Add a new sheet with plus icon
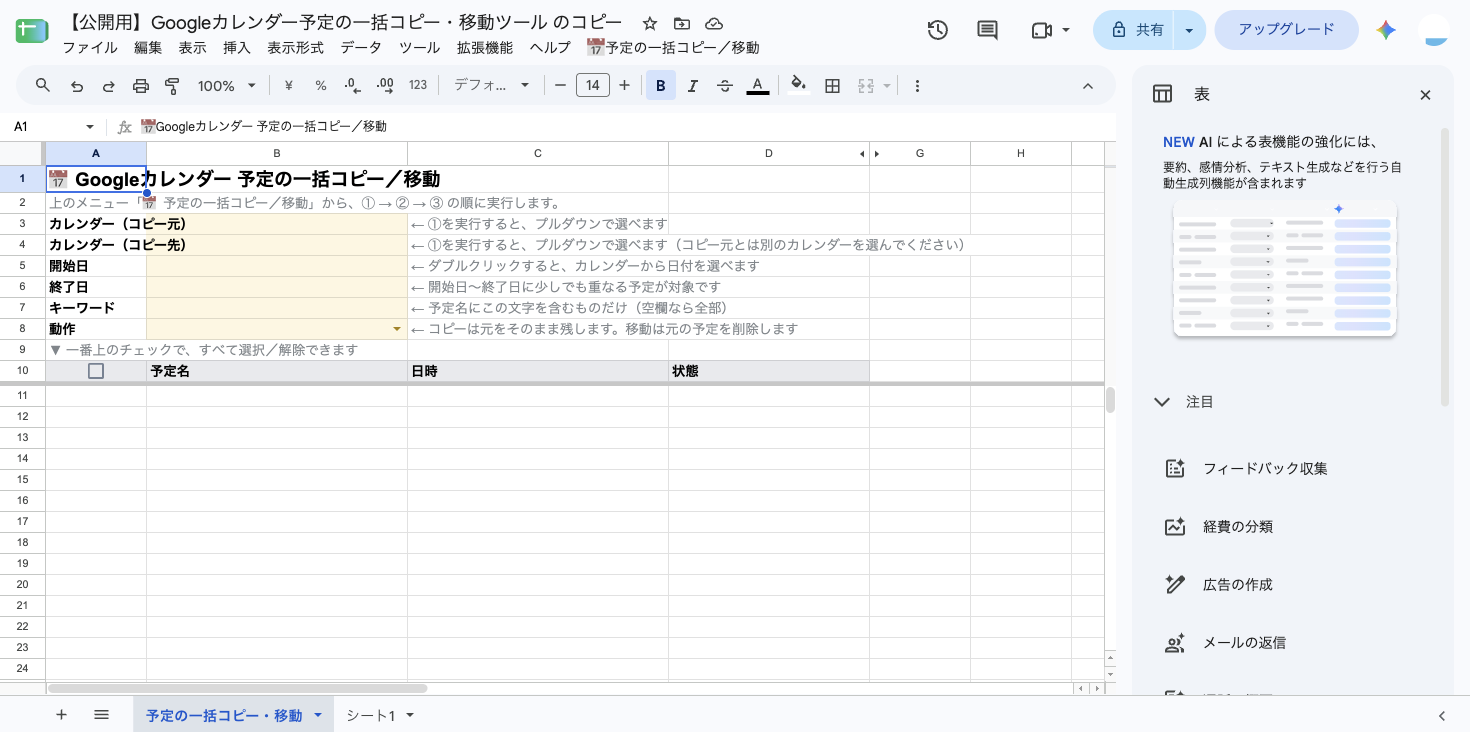1470x732 pixels. 62,715
